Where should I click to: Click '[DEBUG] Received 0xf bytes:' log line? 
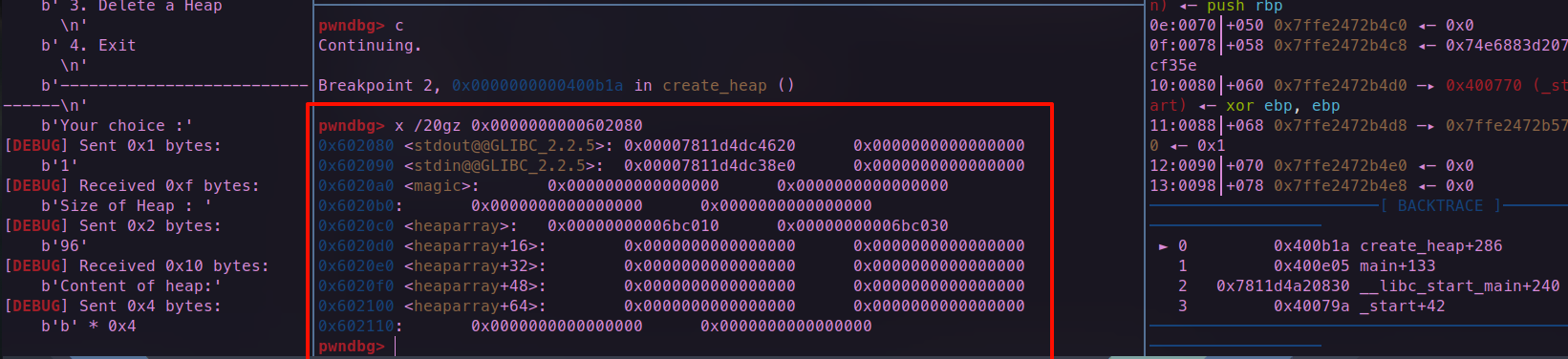pos(132,185)
